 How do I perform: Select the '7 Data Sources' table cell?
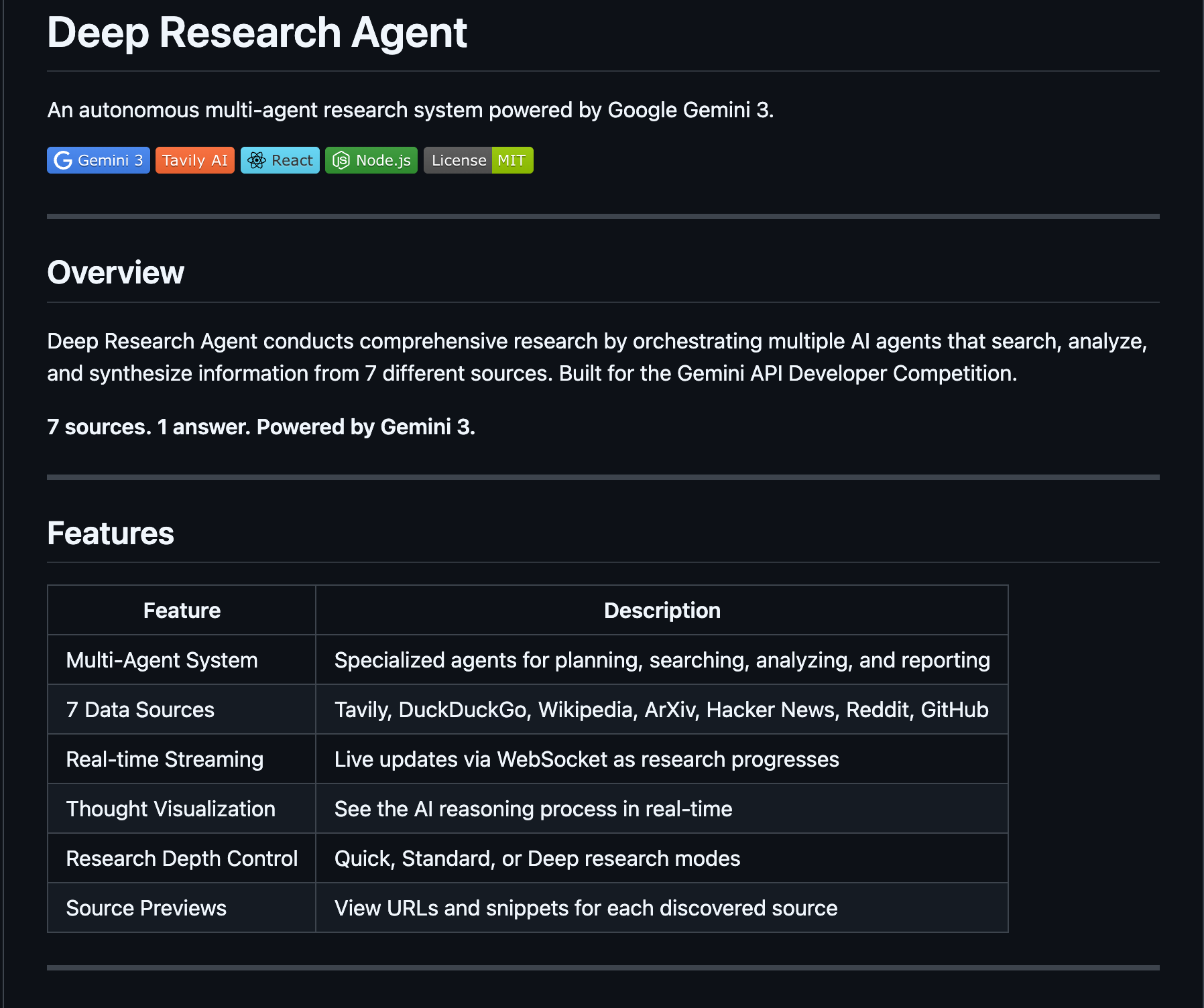point(182,710)
